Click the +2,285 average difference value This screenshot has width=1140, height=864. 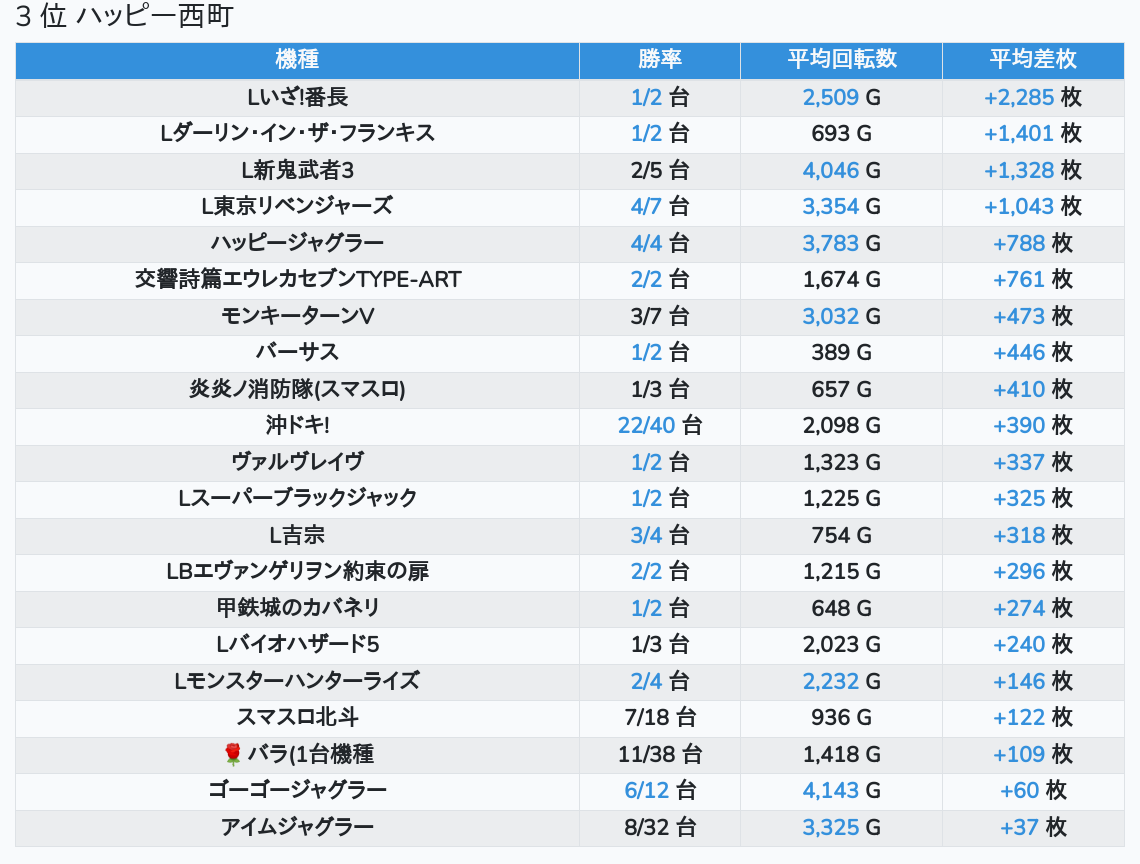click(1019, 97)
